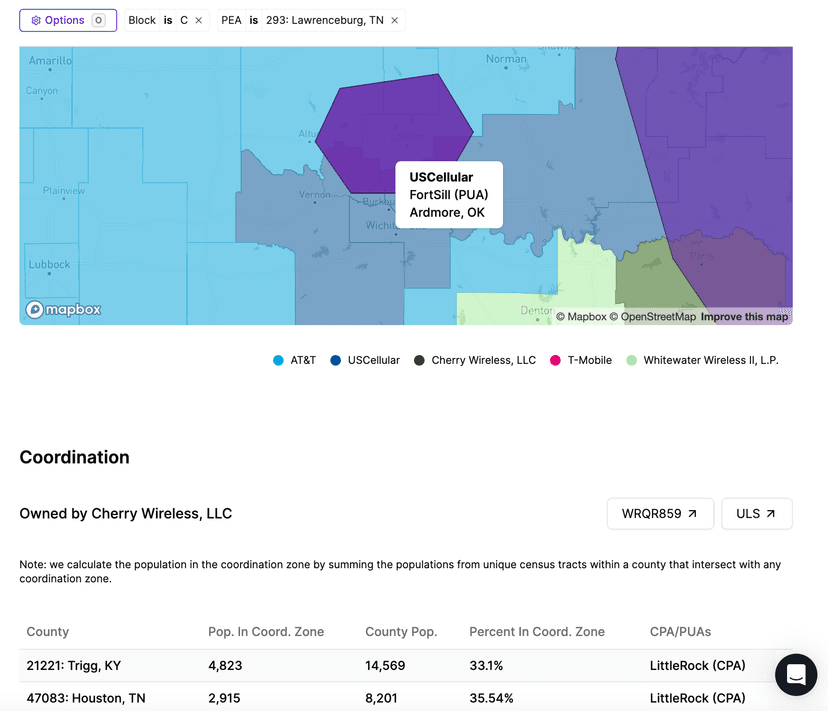Open the chat support widget

click(x=795, y=675)
